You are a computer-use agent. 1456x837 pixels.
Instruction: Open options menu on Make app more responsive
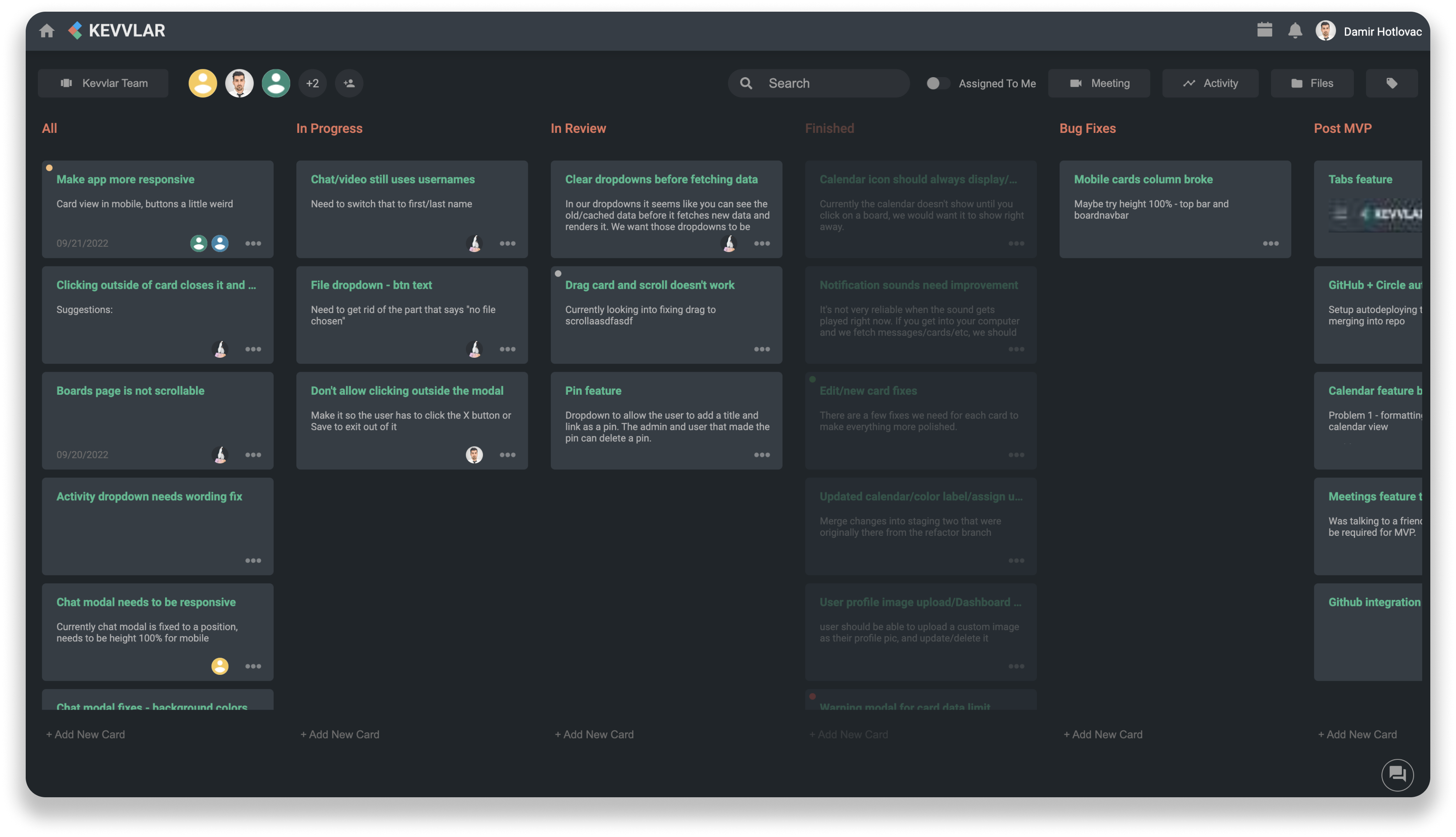pyautogui.click(x=254, y=243)
